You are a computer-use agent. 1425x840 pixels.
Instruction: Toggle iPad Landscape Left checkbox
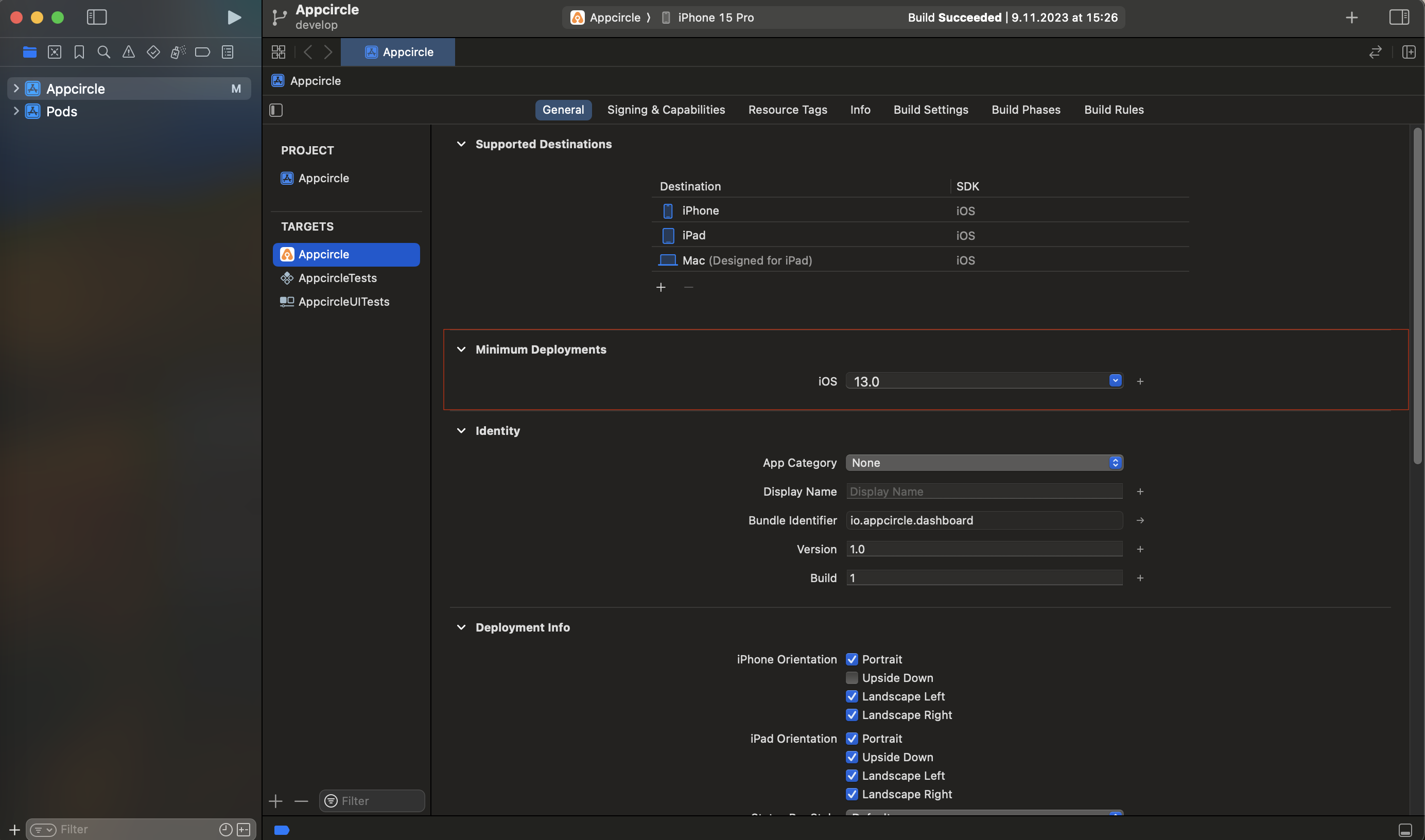851,776
